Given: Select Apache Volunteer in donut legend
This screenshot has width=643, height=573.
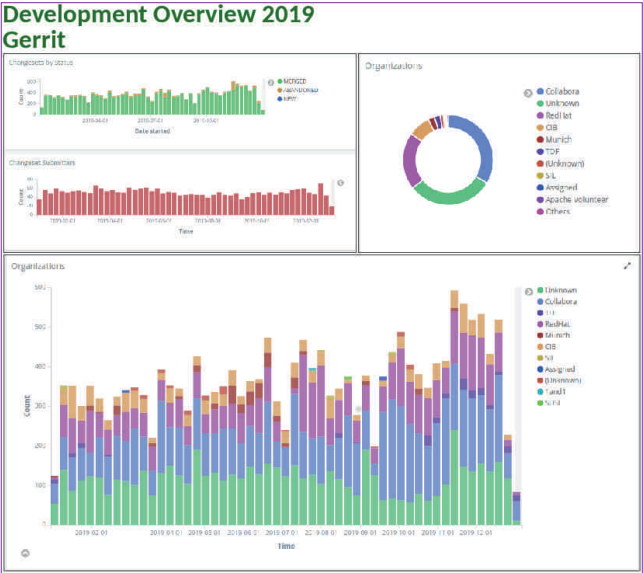Looking at the screenshot, I should [x=576, y=199].
